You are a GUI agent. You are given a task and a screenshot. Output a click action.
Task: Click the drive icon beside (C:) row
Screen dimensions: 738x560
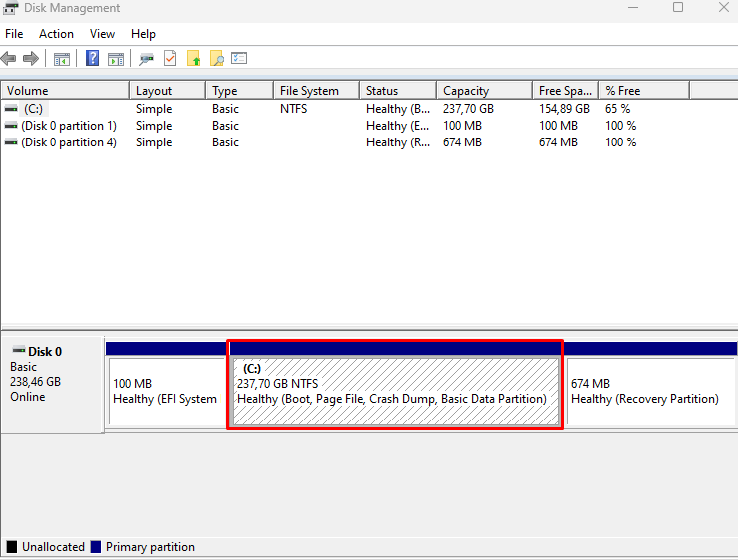point(11,109)
